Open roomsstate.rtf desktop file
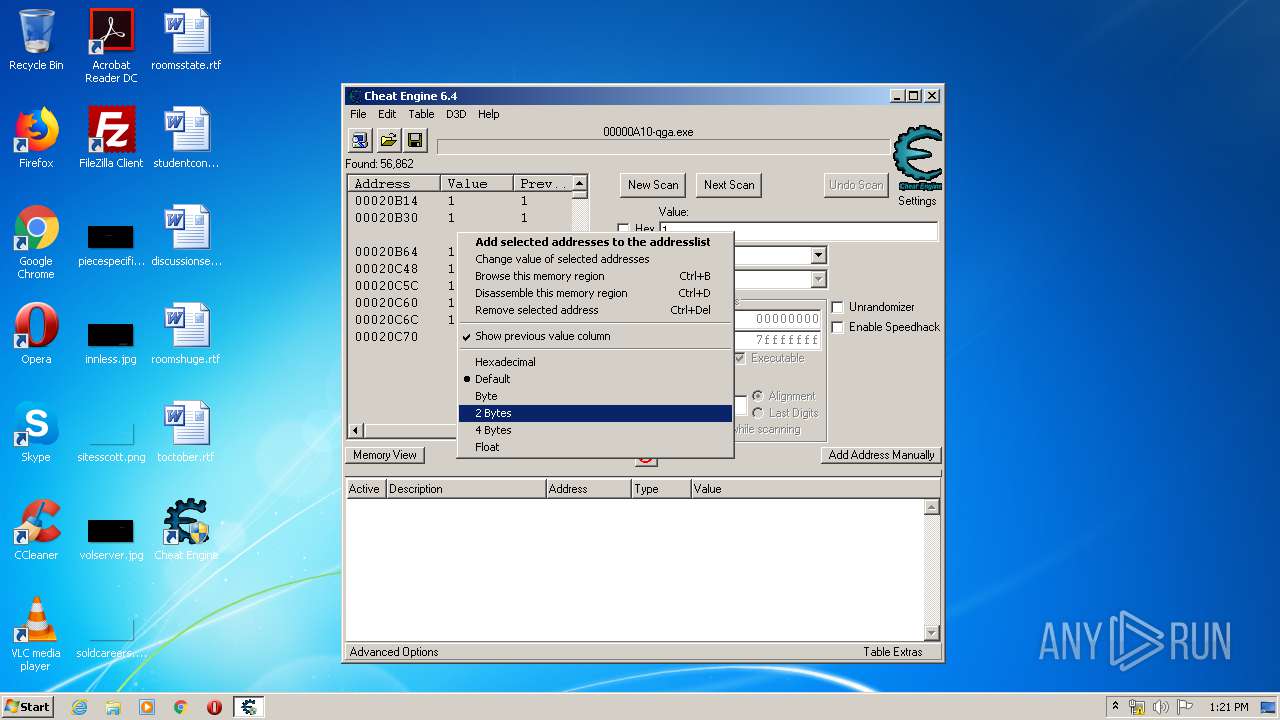The image size is (1280, 720). (186, 40)
